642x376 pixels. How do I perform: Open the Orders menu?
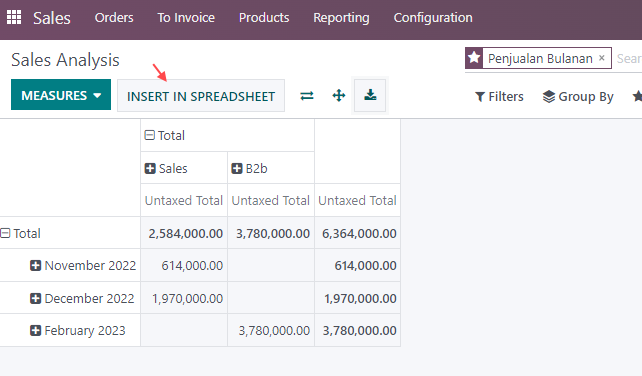point(114,18)
